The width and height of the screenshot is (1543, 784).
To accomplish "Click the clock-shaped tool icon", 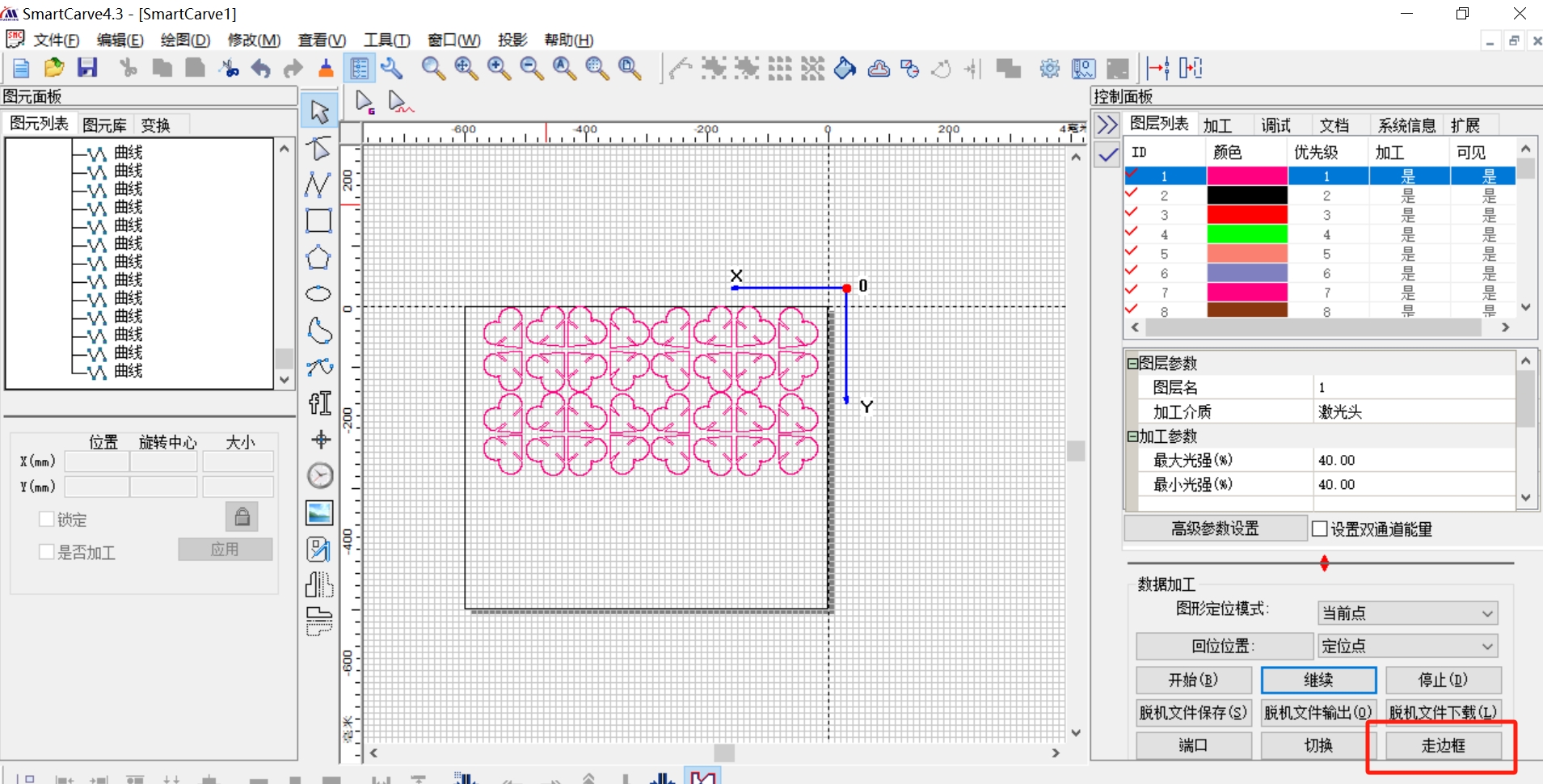I will tap(320, 476).
